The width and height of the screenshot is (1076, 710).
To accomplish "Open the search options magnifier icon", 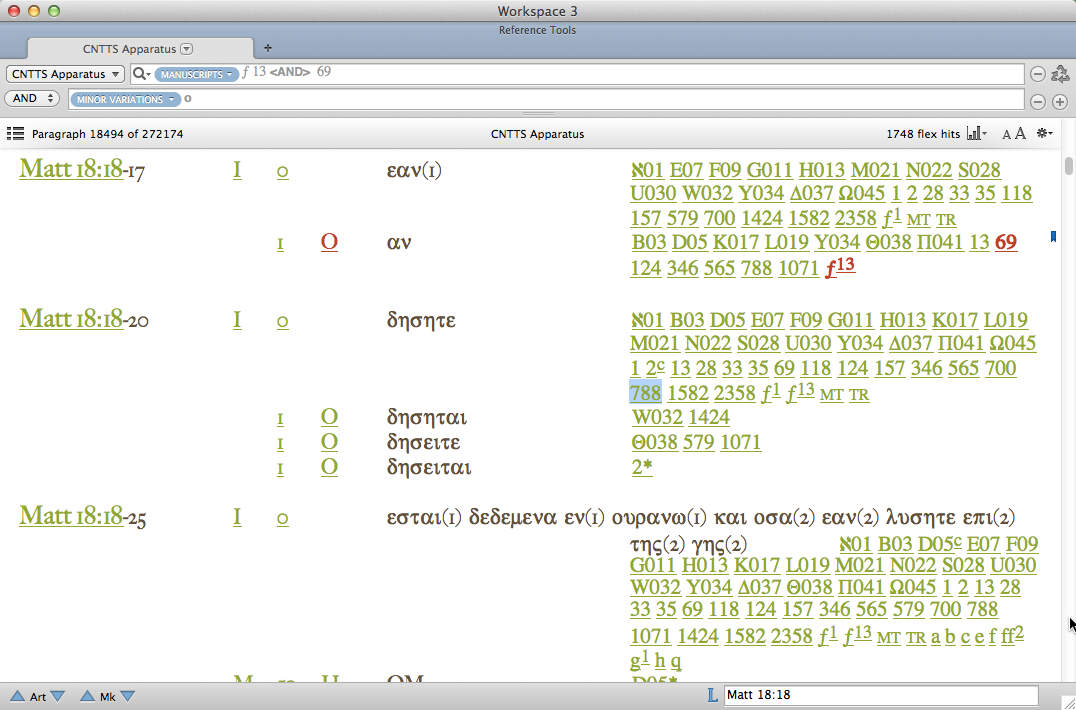I will click(141, 74).
